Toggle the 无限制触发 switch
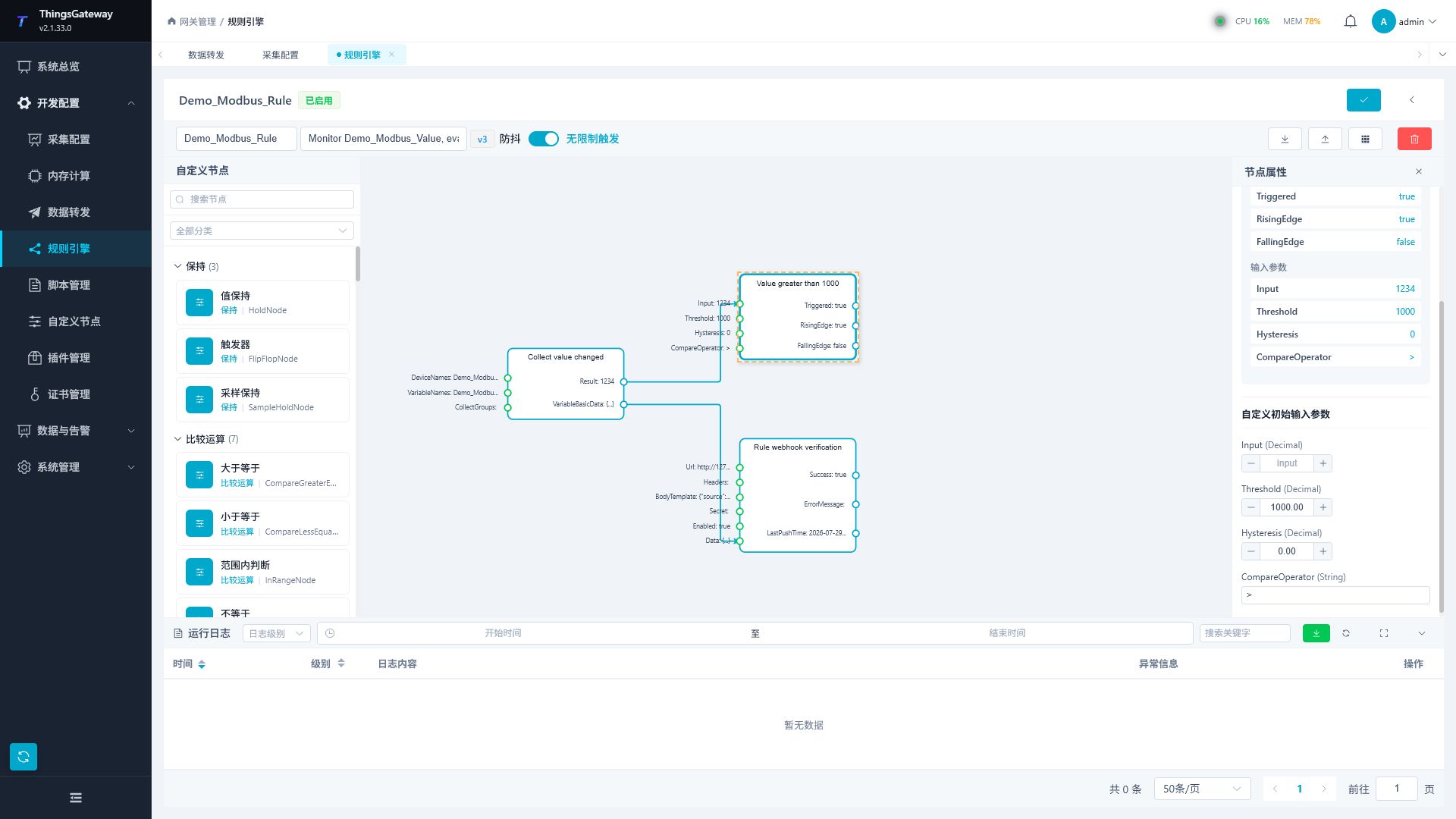The width and height of the screenshot is (1456, 819). pos(544,139)
